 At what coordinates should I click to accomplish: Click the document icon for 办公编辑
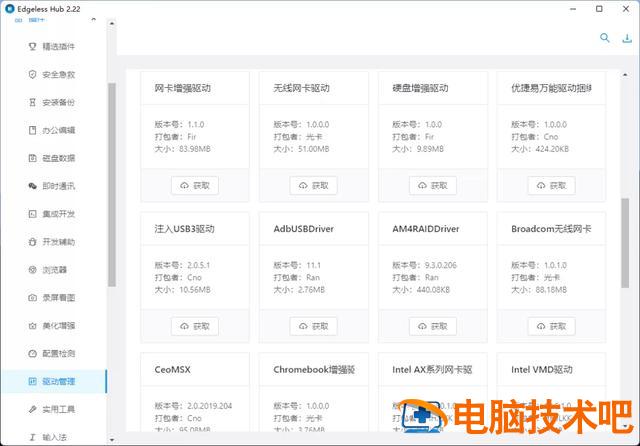click(33, 130)
